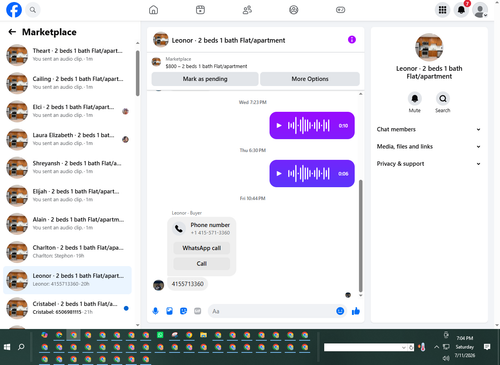The image size is (500, 365).
Task: Click Mark as pending button
Action: coord(205,79)
